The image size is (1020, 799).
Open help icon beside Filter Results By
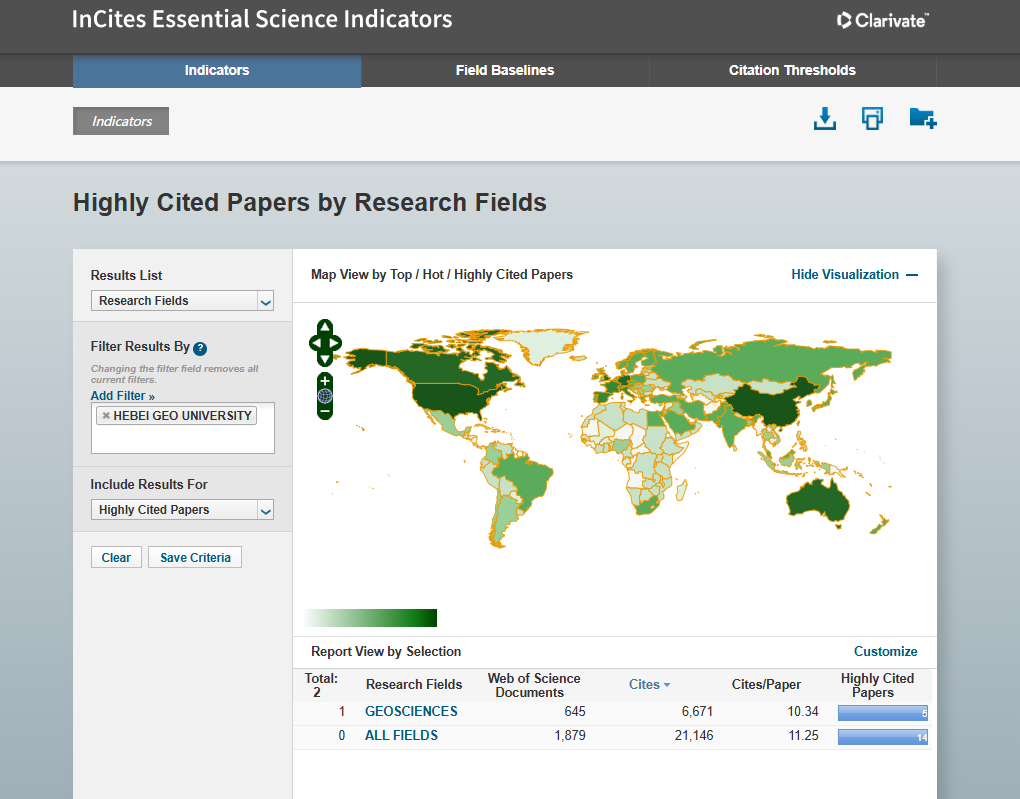(x=200, y=348)
